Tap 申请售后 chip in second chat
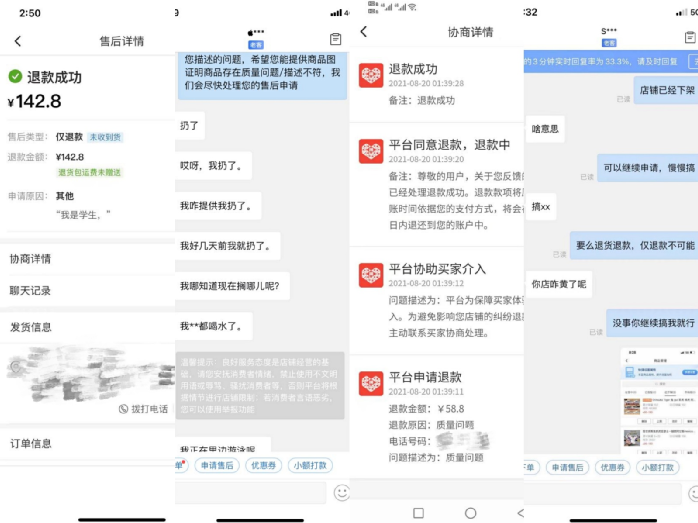 (567, 467)
